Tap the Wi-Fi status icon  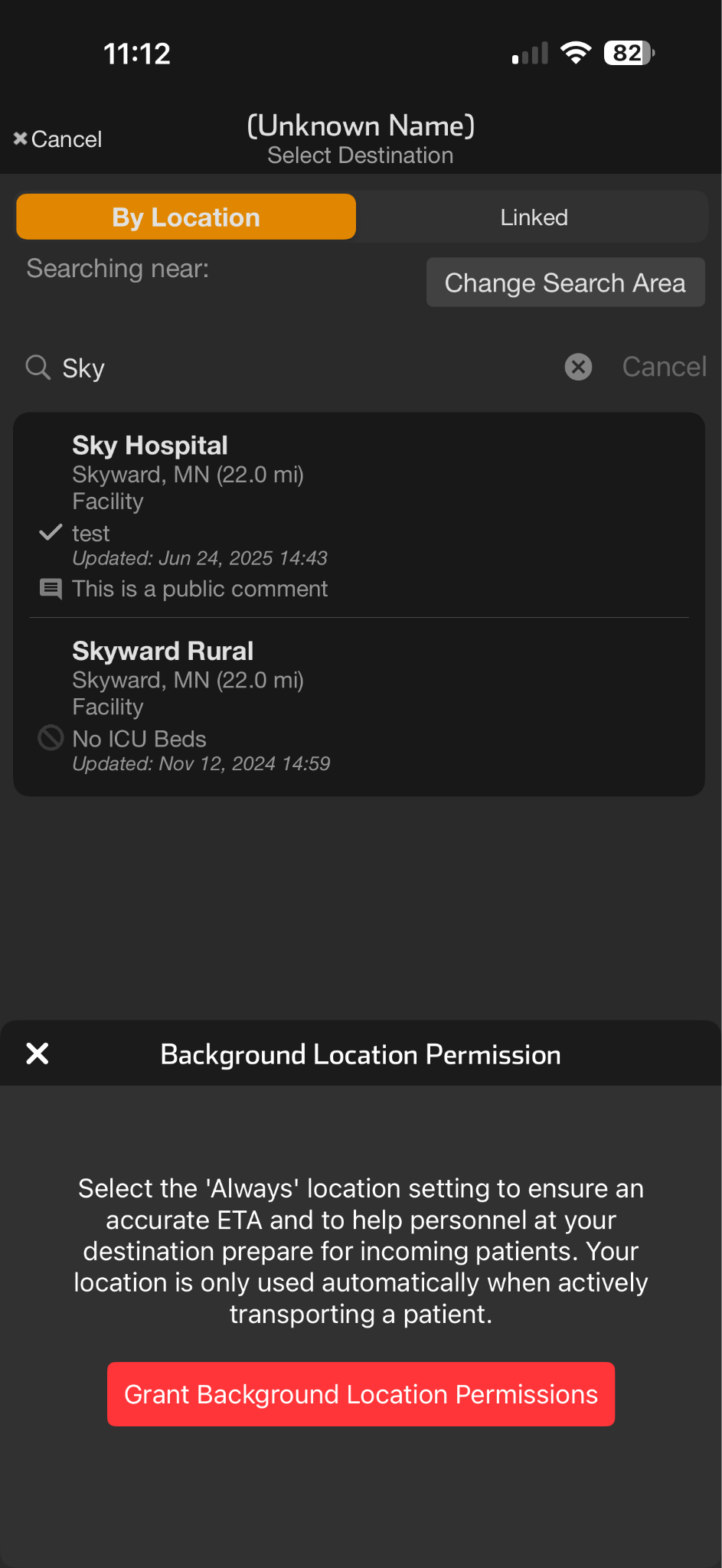575,53
